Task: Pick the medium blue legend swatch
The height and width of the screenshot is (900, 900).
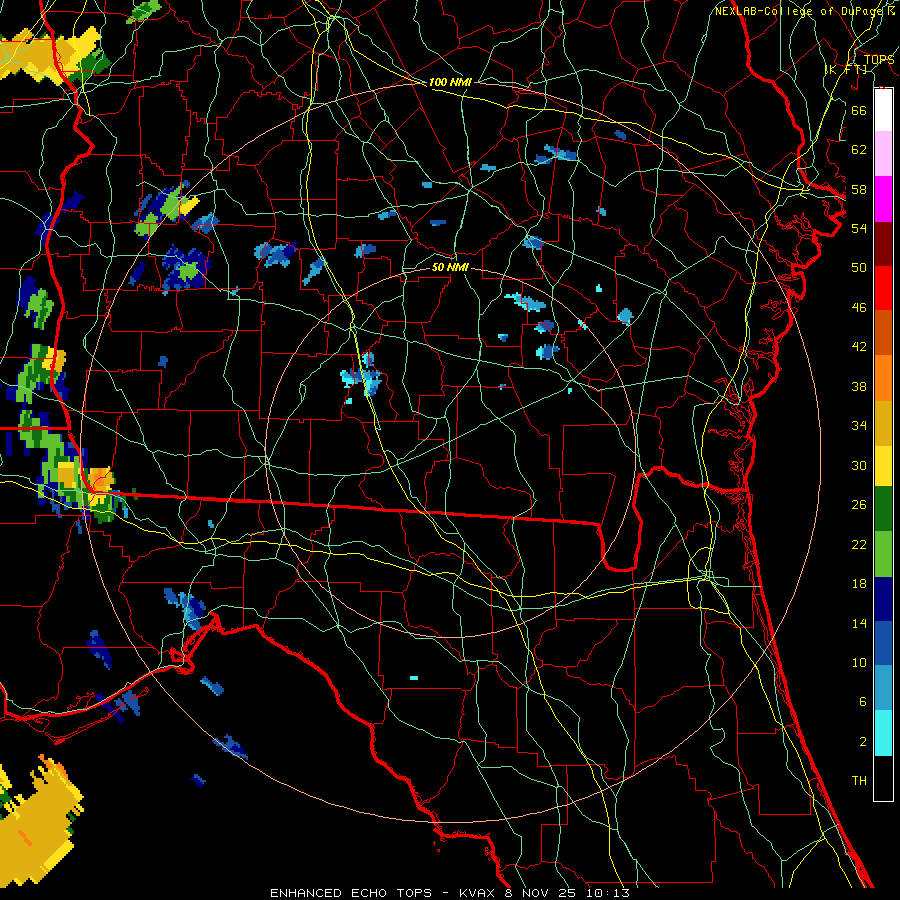Action: click(x=883, y=643)
